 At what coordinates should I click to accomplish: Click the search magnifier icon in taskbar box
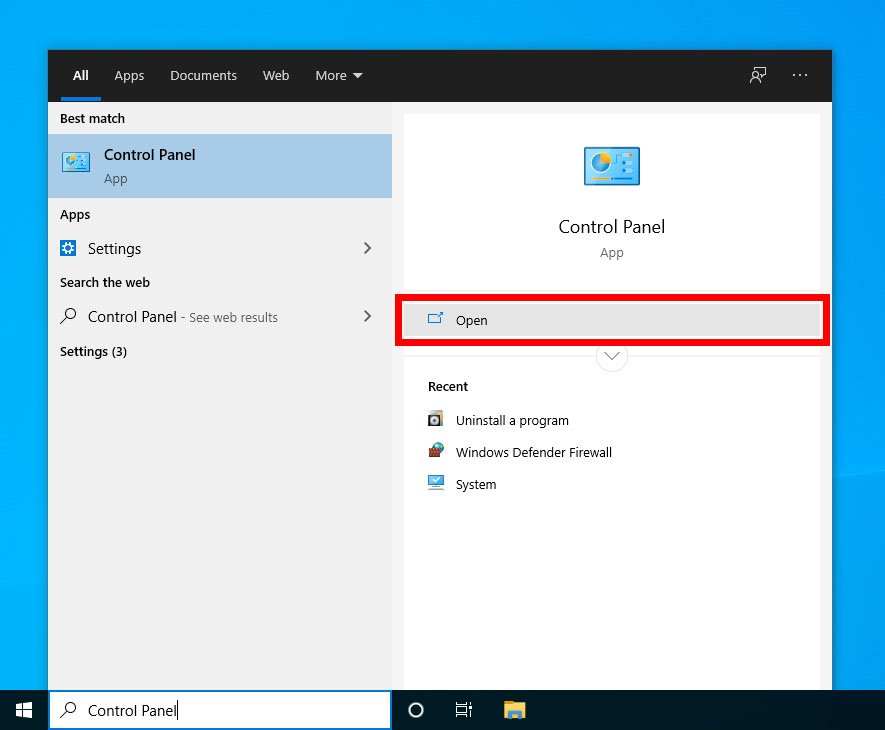tap(68, 709)
